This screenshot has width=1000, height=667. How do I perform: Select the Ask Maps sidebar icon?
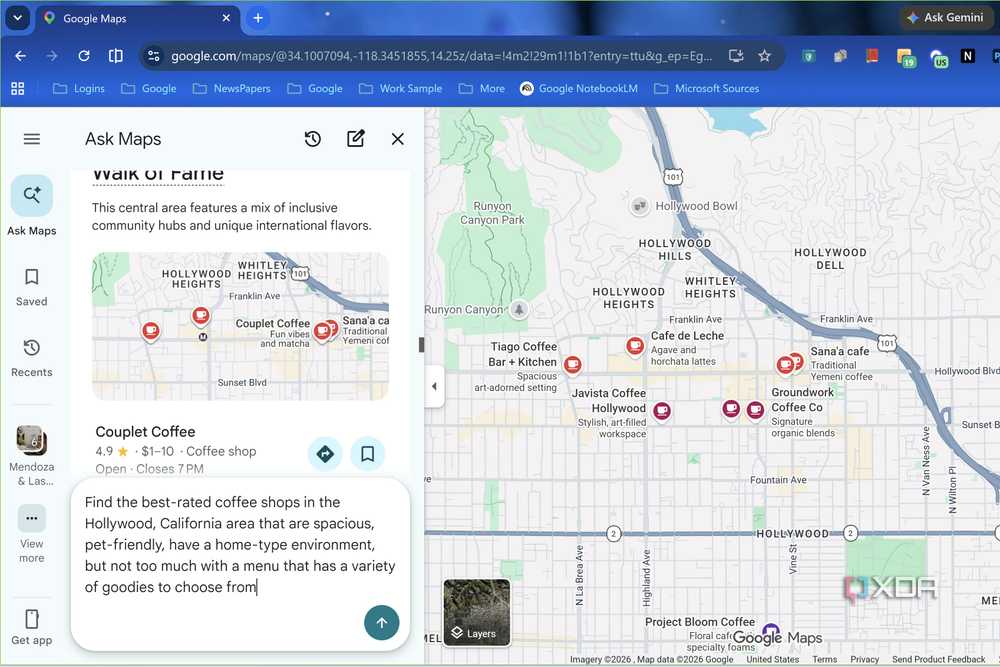[31, 195]
